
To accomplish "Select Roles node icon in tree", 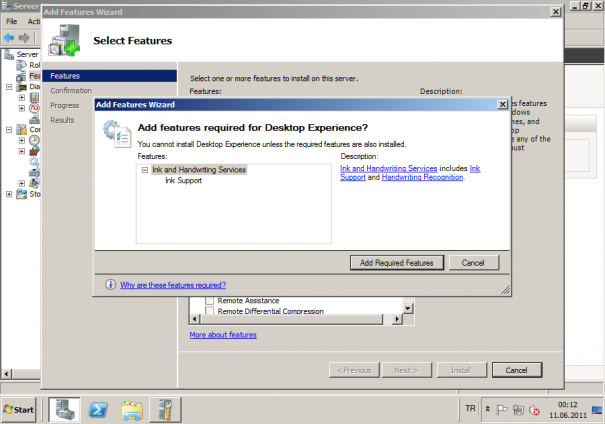I will 22,65.
